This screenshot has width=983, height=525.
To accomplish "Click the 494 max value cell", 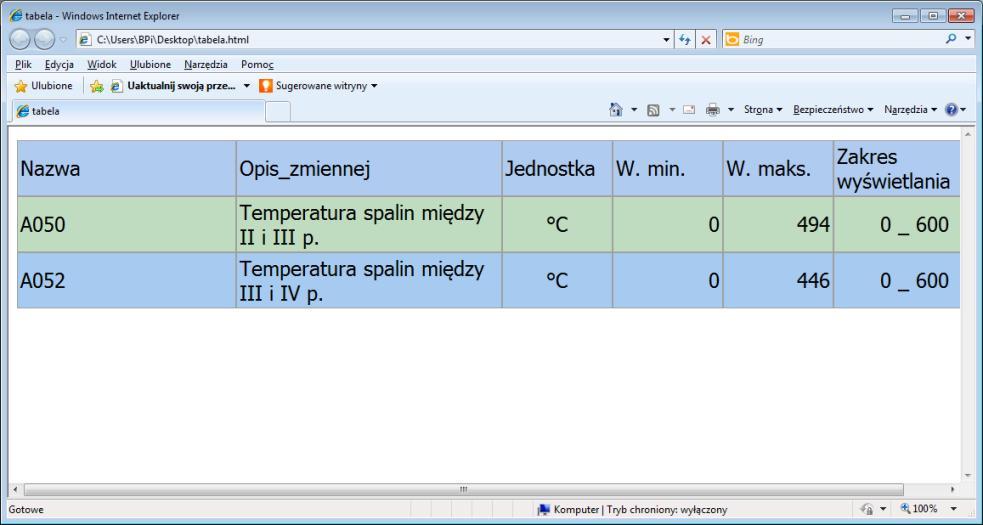I will click(778, 224).
